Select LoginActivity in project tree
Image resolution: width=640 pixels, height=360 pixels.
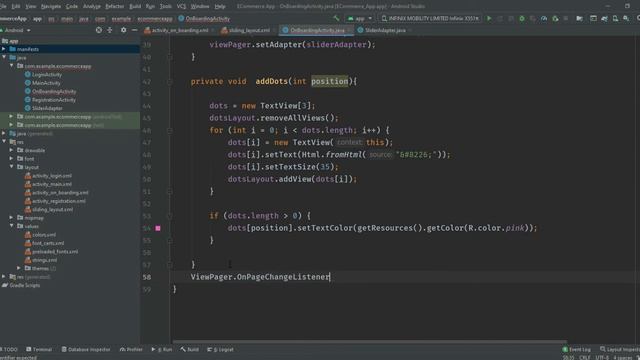click(47, 74)
